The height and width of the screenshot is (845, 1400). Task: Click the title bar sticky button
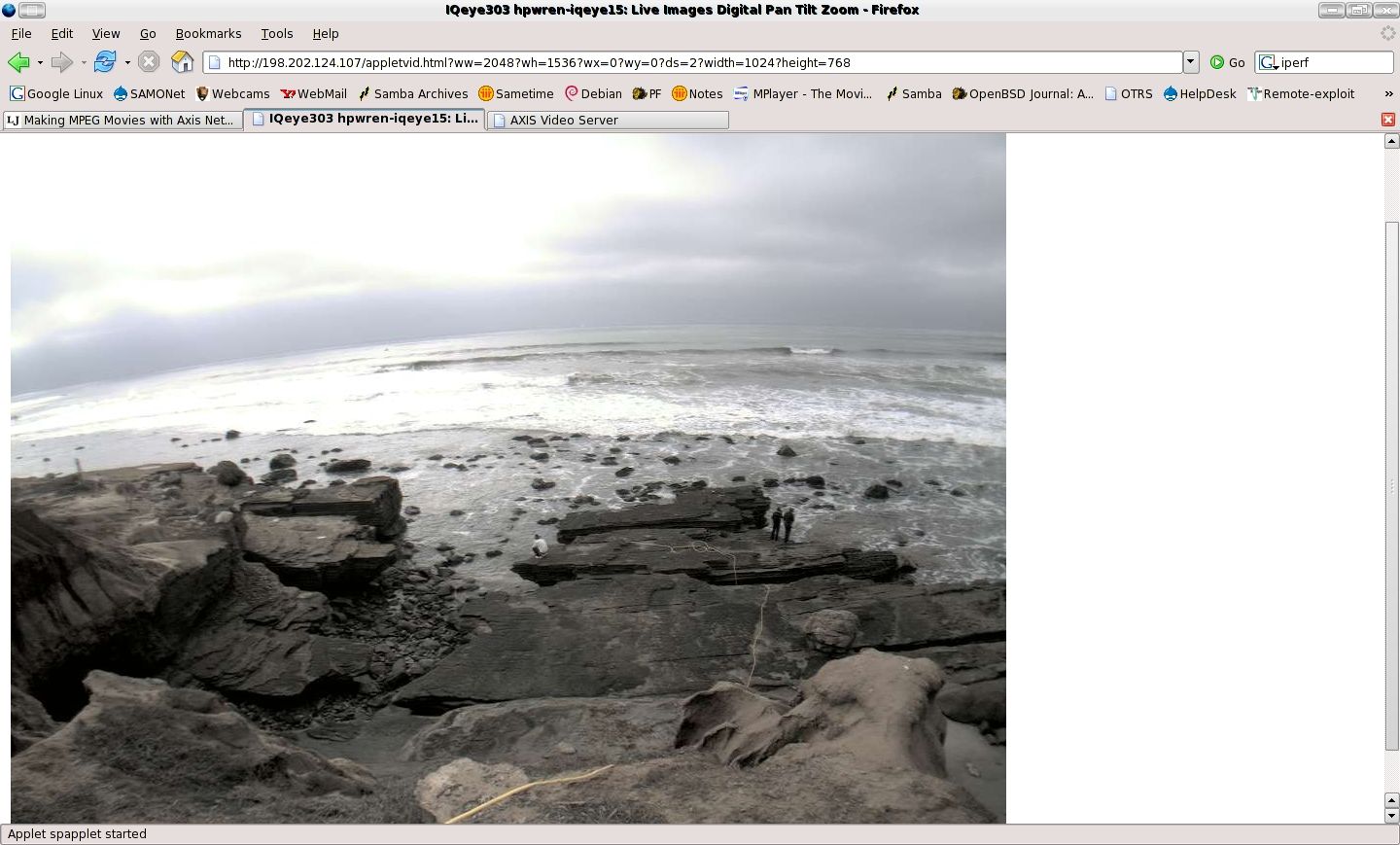[32, 10]
